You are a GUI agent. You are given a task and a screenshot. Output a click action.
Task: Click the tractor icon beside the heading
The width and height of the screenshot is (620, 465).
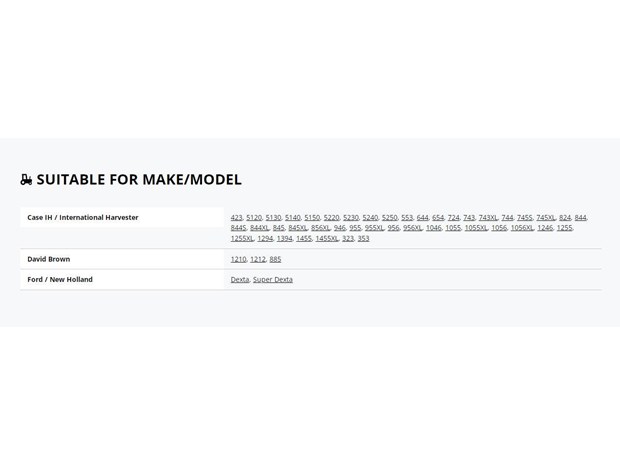pyautogui.click(x=26, y=180)
